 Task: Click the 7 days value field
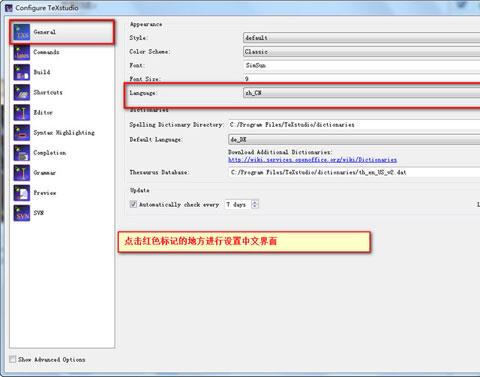click(x=239, y=204)
